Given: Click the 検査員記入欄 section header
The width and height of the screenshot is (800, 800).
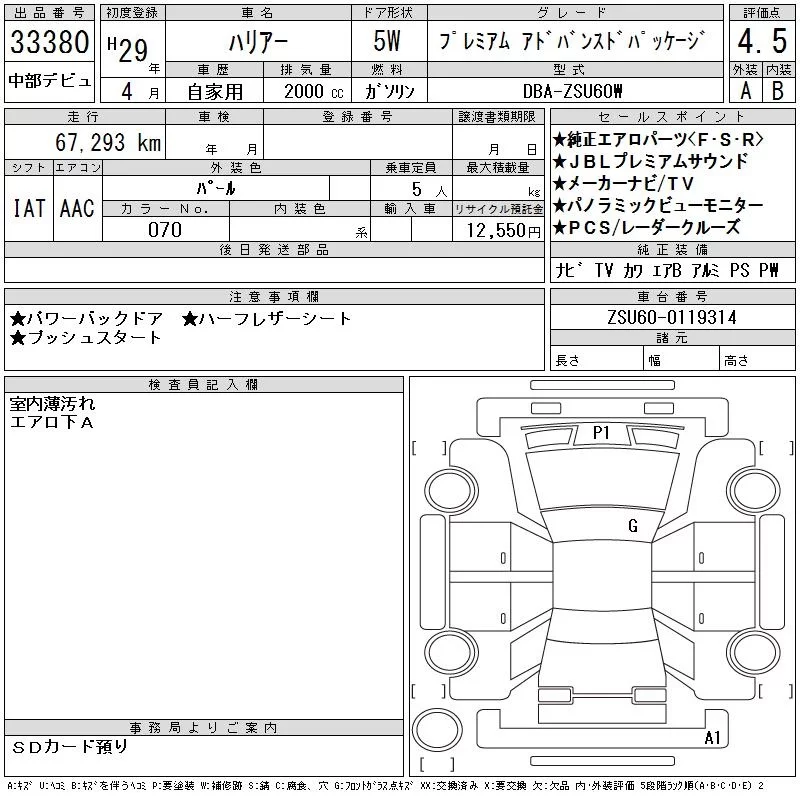Looking at the screenshot, I should tap(203, 385).
